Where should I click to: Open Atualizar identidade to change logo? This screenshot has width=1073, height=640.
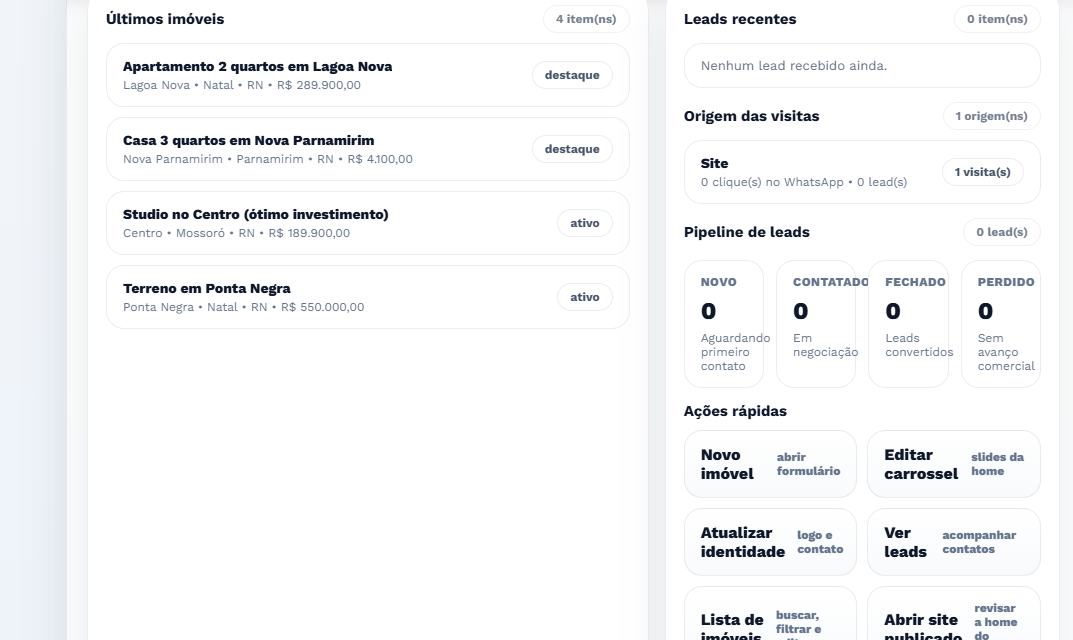point(769,541)
